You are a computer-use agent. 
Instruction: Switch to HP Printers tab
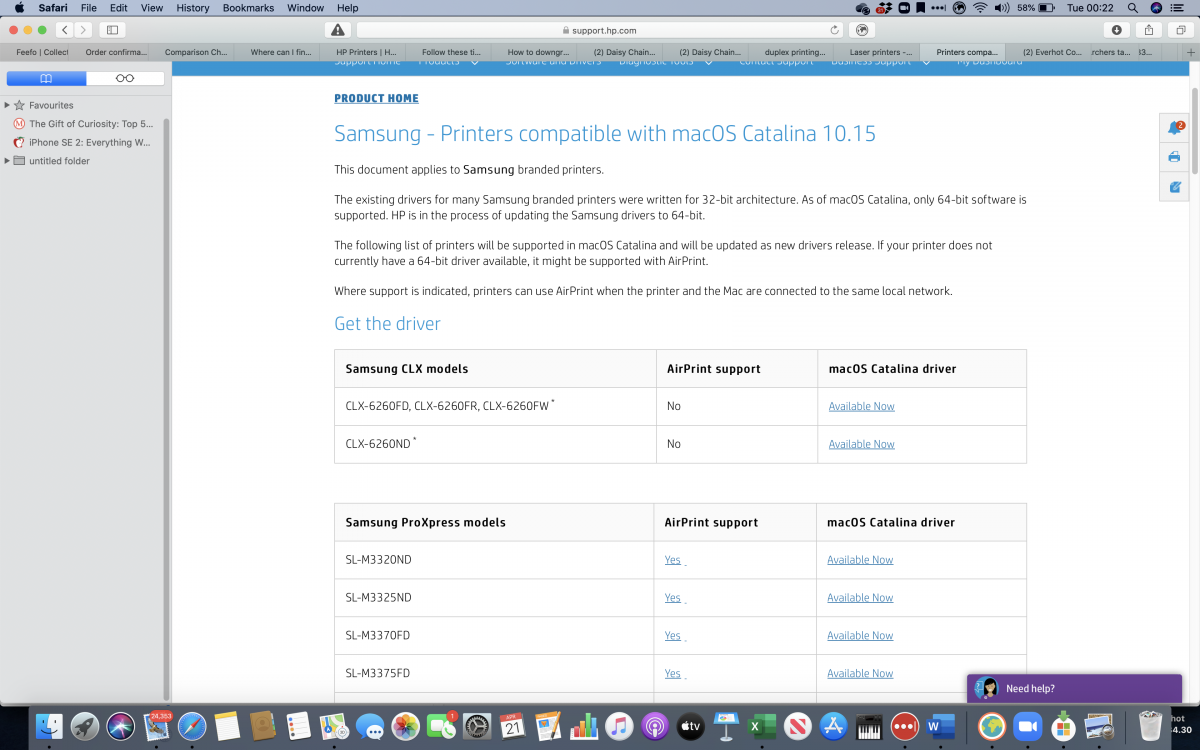tap(365, 52)
